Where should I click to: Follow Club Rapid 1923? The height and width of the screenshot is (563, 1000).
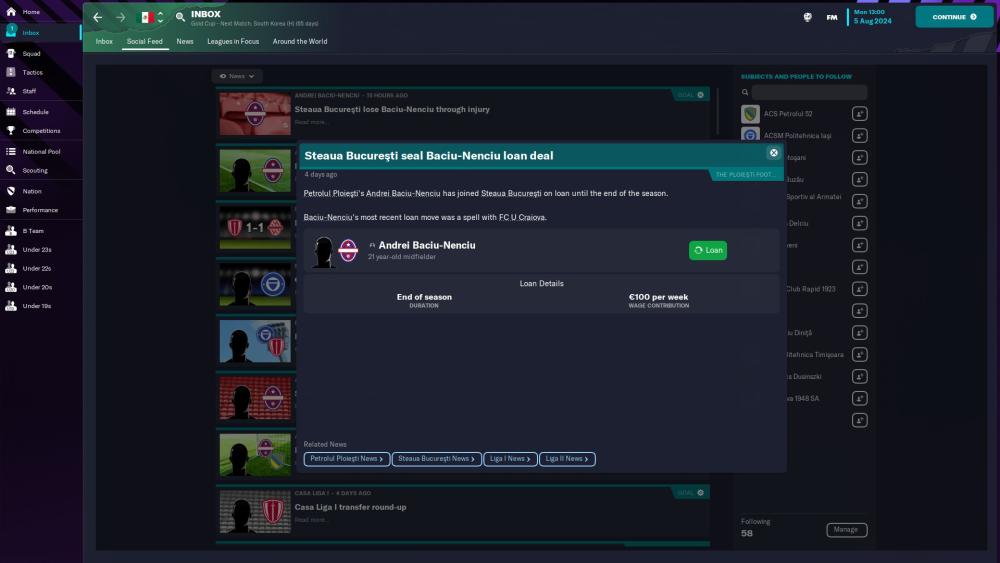coord(859,289)
